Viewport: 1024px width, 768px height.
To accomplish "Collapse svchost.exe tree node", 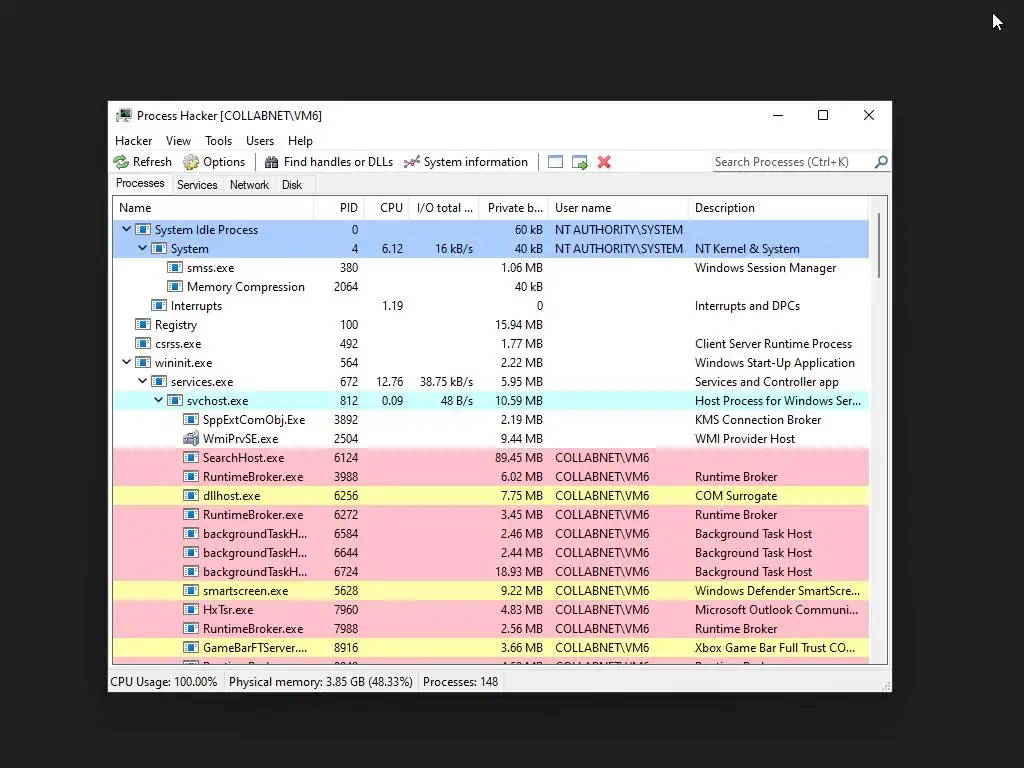I will click(159, 400).
